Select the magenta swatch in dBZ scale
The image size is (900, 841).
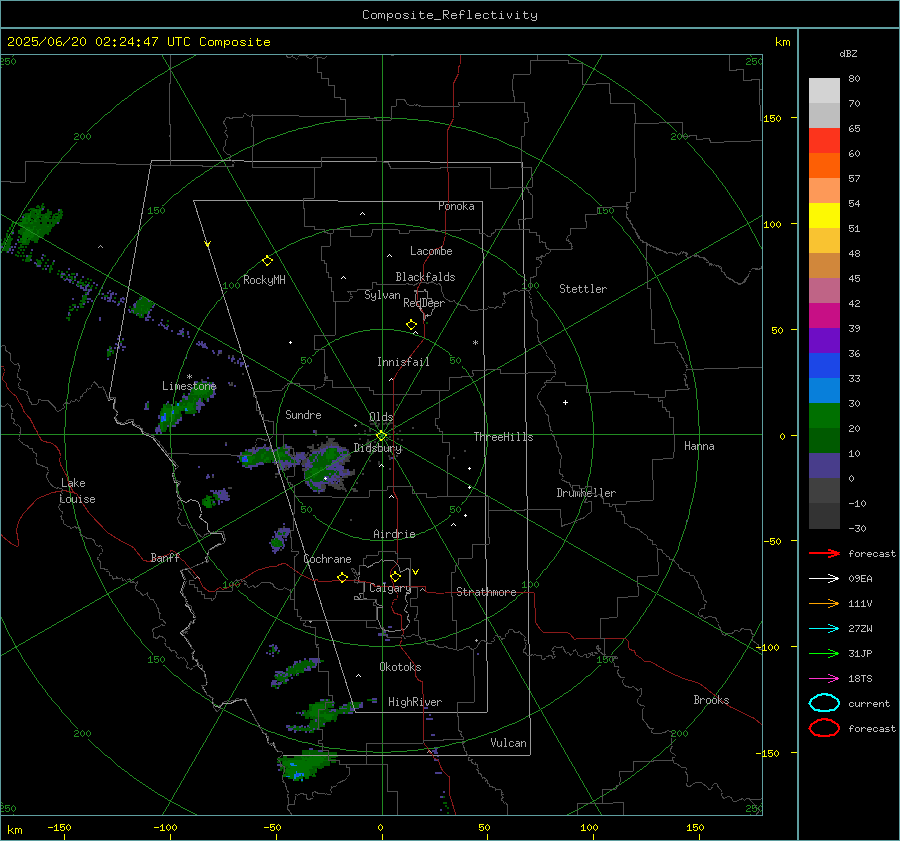[x=824, y=316]
